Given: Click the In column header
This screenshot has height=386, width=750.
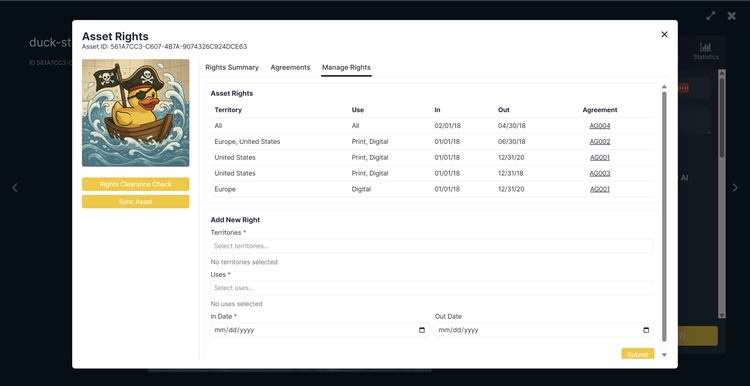Looking at the screenshot, I should tap(437, 110).
